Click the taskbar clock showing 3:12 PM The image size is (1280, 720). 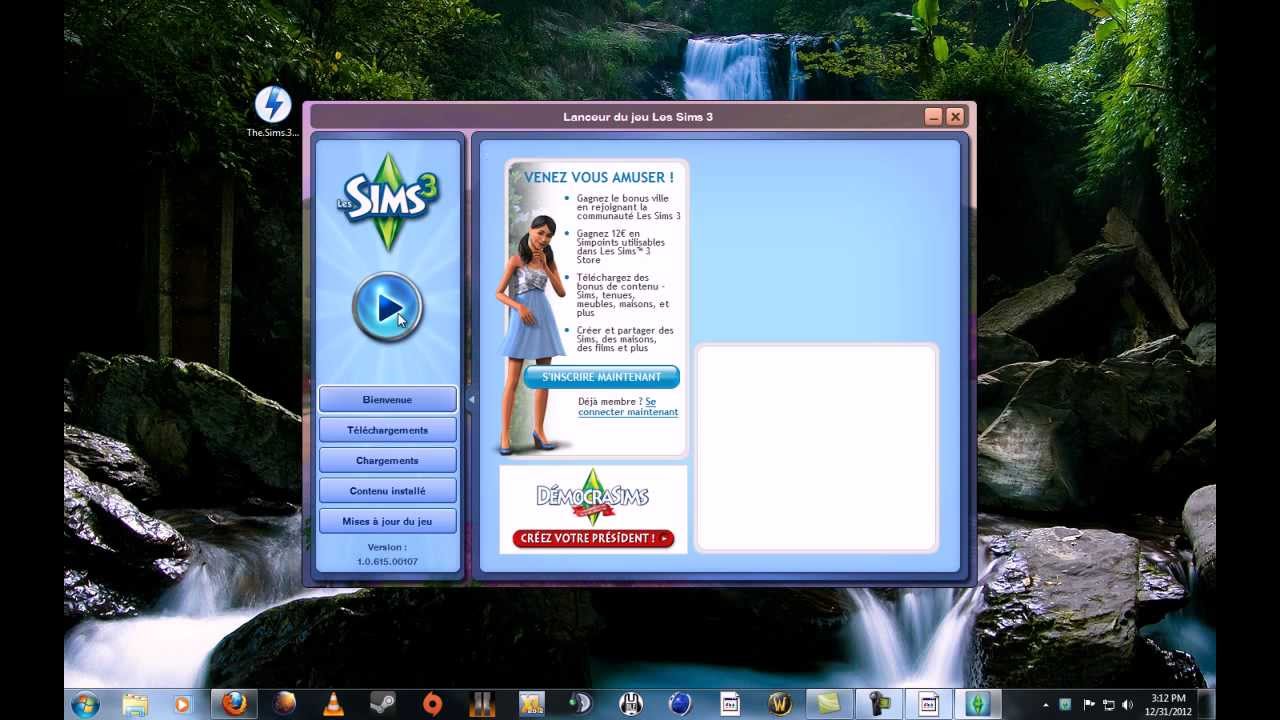pyautogui.click(x=1168, y=704)
